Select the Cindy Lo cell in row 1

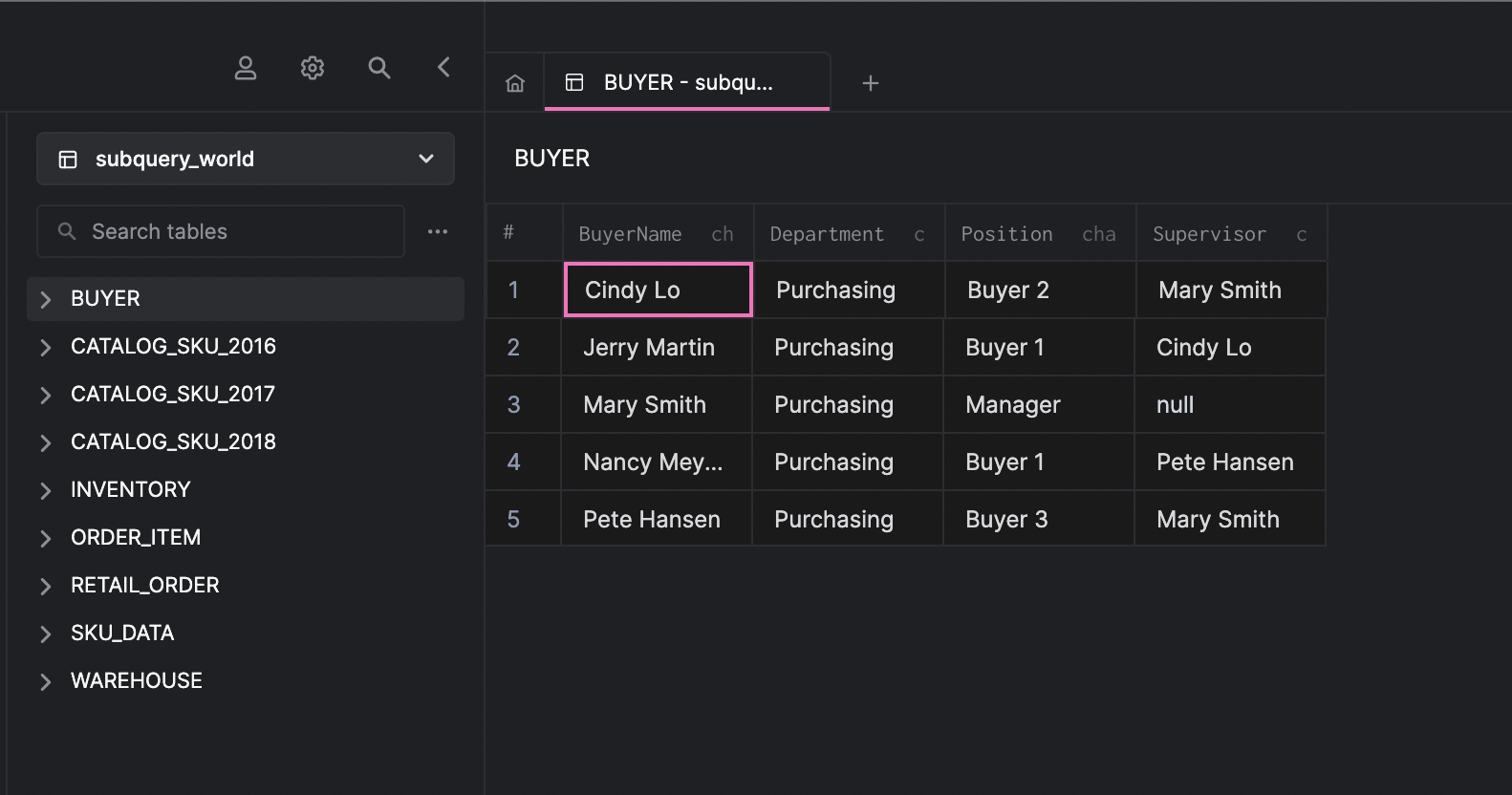tap(658, 290)
